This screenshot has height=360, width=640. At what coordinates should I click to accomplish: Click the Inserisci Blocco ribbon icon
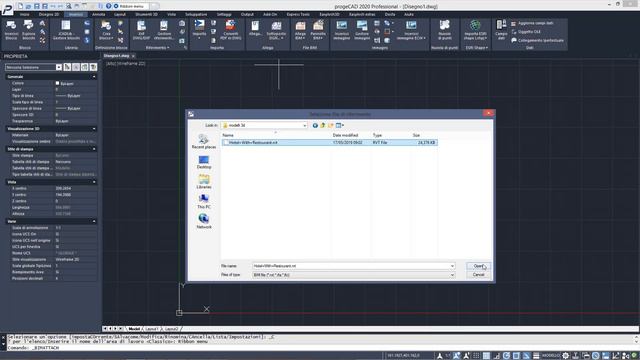[x=11, y=30]
